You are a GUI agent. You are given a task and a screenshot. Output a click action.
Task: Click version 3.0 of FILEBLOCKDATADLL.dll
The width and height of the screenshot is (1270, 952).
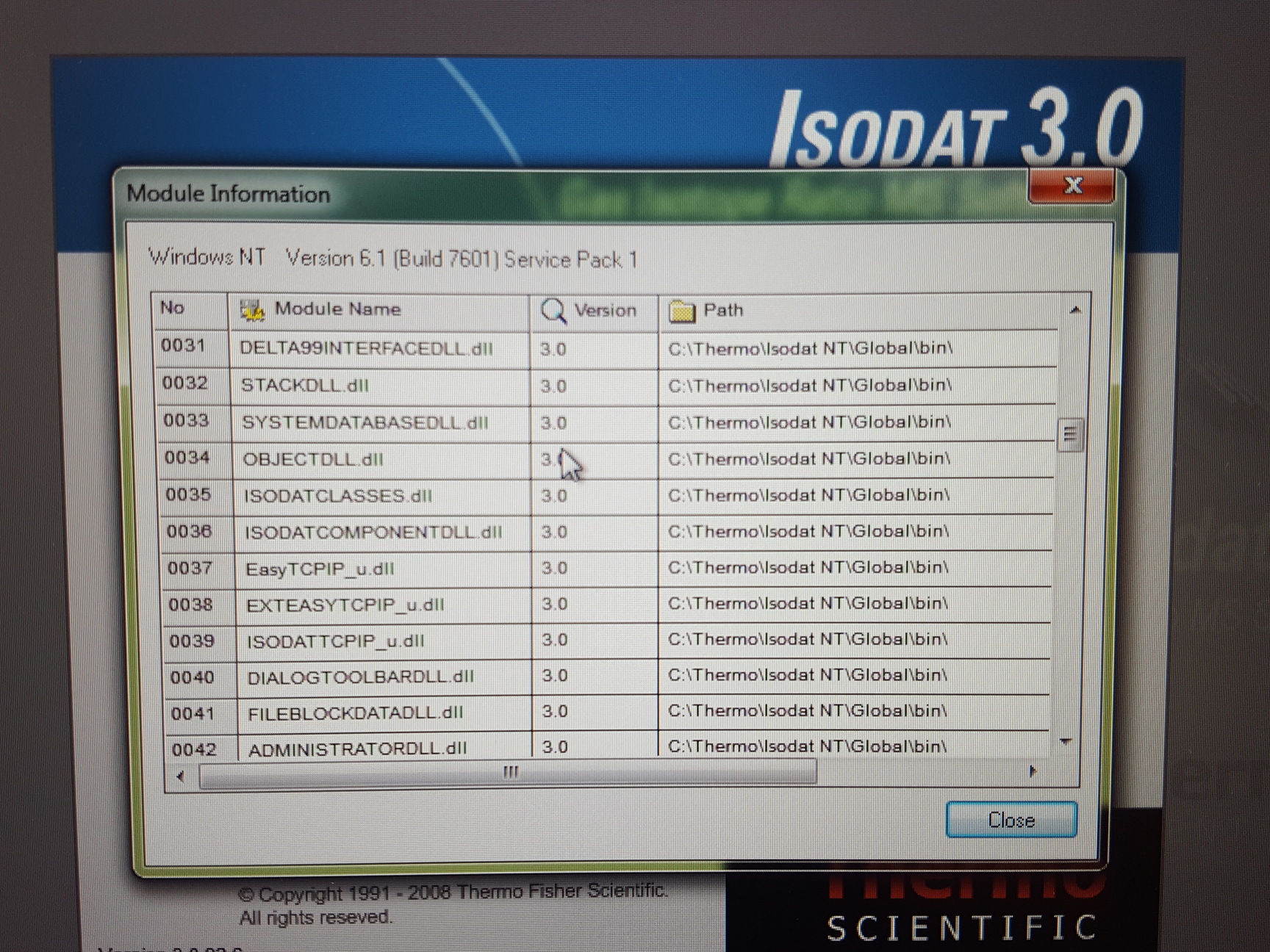[555, 711]
